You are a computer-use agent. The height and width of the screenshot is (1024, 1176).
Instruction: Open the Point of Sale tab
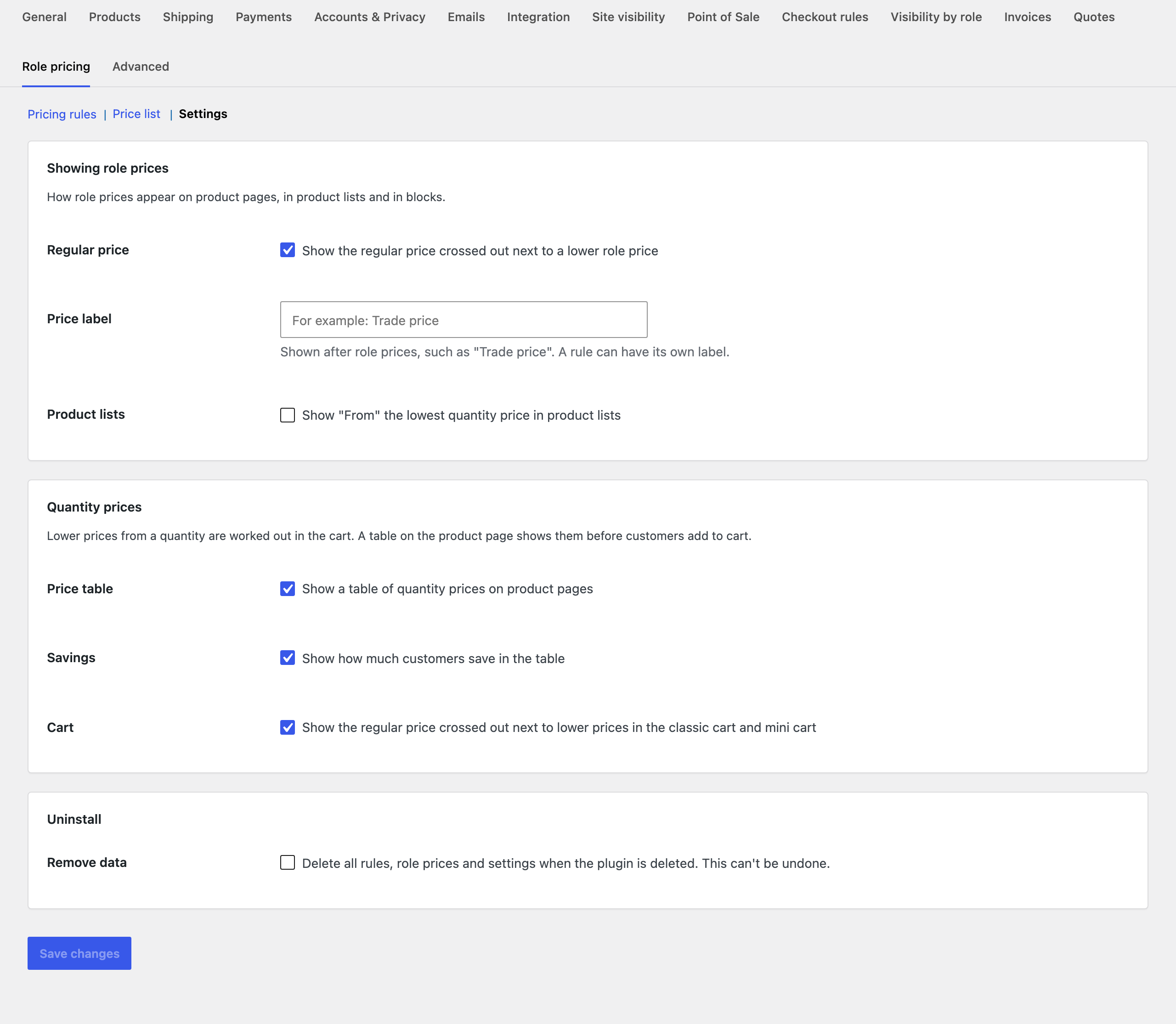(723, 17)
